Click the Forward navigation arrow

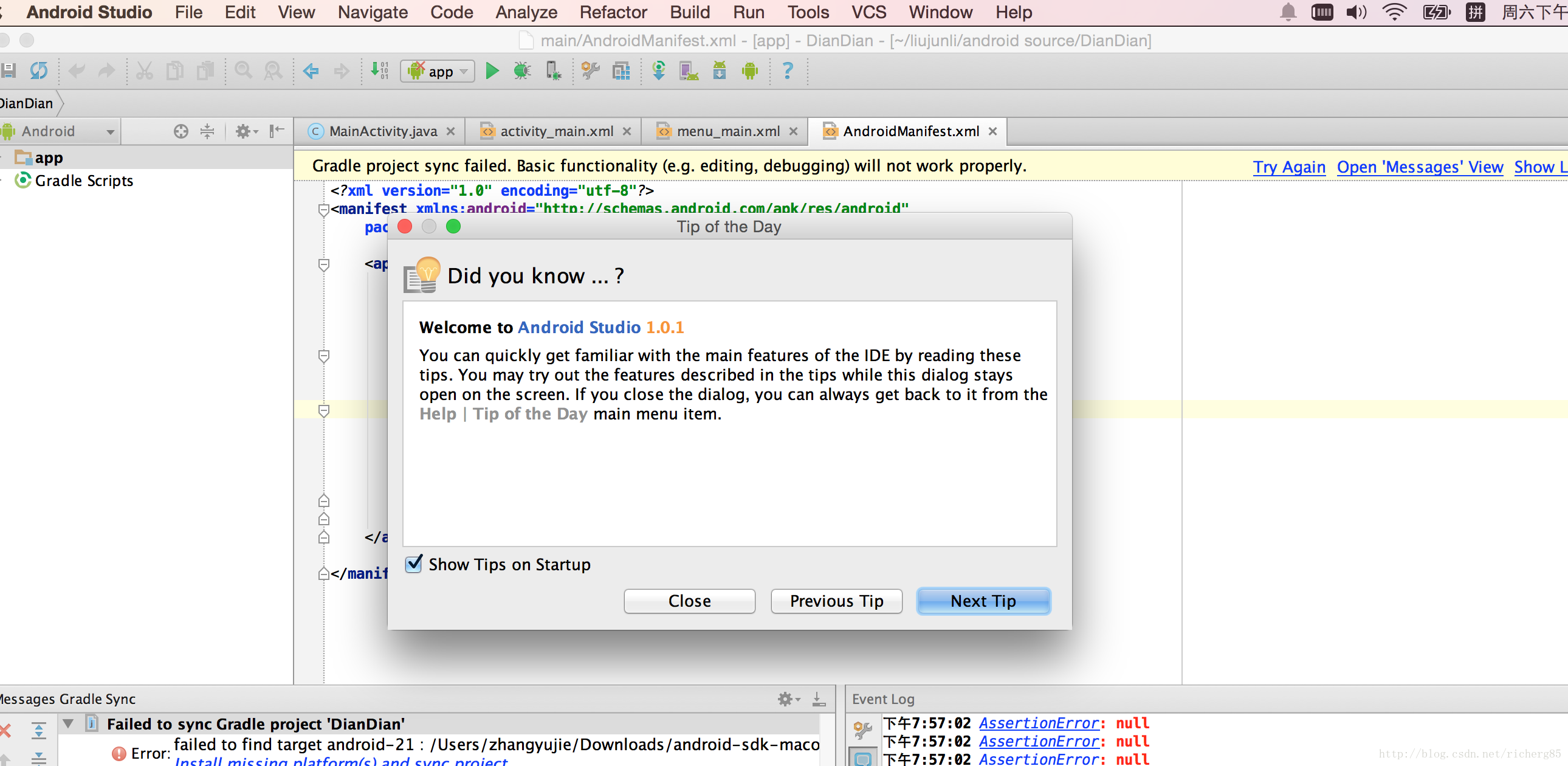point(342,71)
